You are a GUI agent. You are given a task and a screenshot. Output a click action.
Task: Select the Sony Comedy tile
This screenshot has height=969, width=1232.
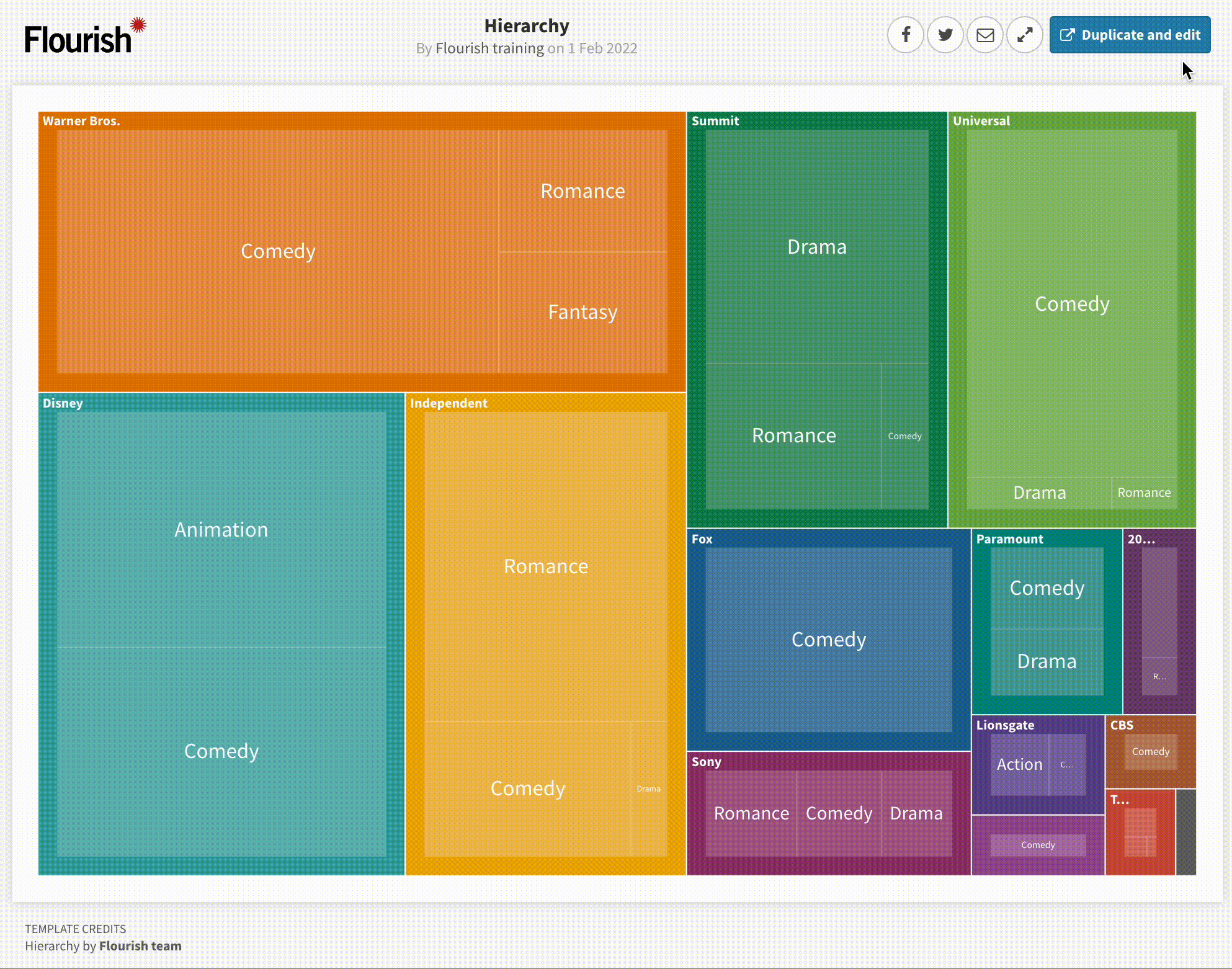[839, 813]
